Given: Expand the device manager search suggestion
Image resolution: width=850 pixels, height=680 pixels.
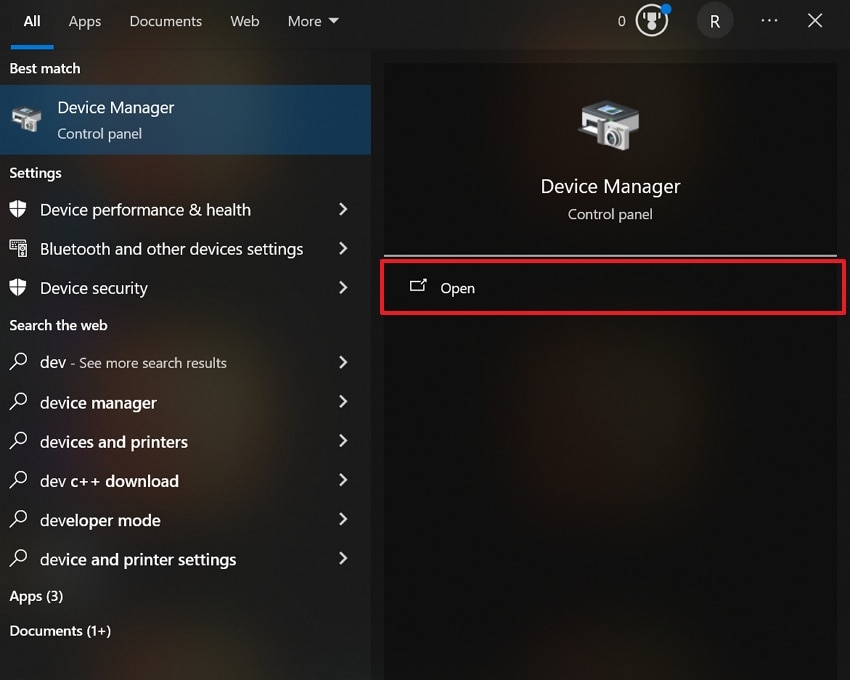Looking at the screenshot, I should point(343,403).
